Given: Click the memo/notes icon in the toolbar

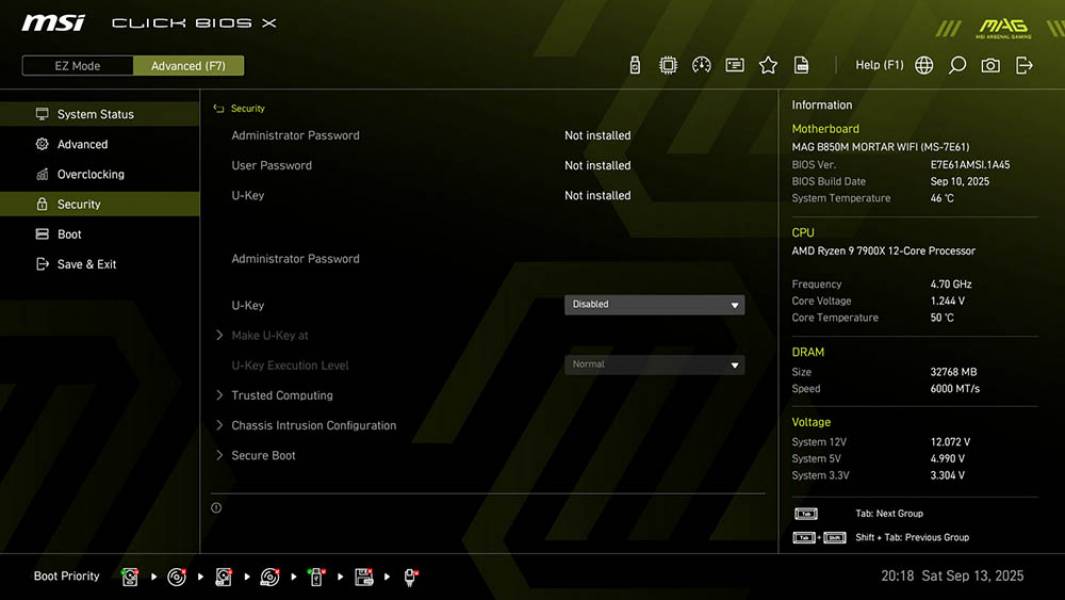Looking at the screenshot, I should pyautogui.click(x=734, y=64).
